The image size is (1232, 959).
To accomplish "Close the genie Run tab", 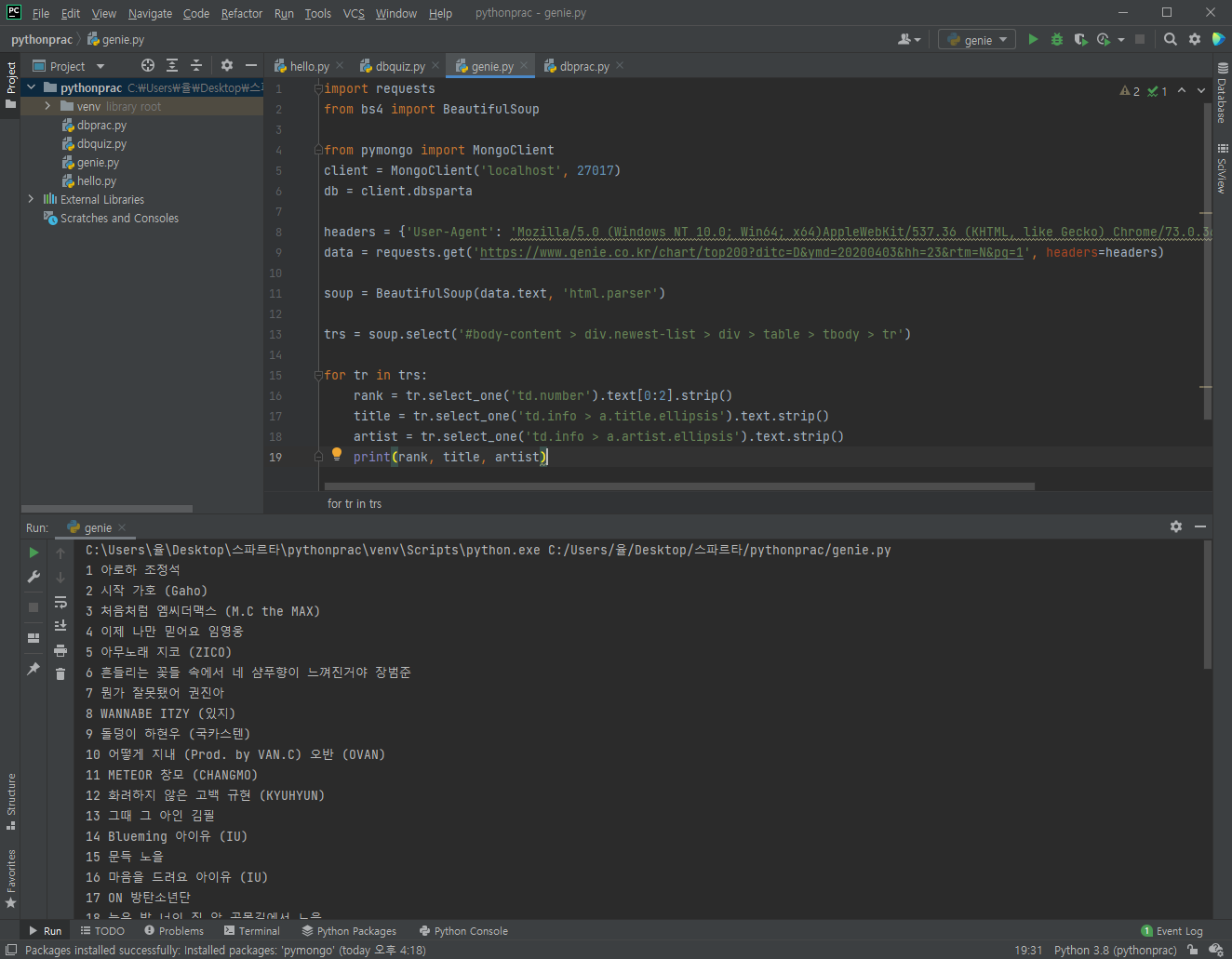I will (x=122, y=527).
